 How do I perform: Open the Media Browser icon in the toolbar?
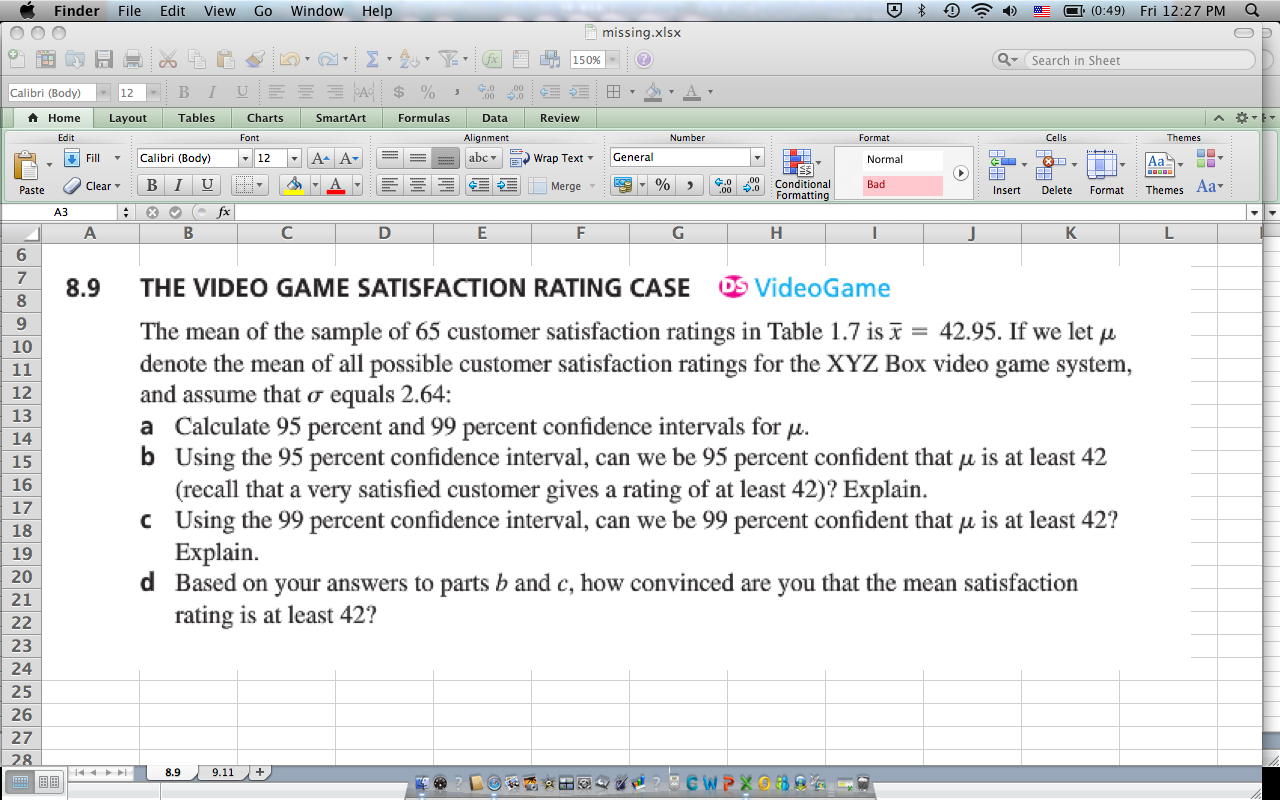(548, 60)
